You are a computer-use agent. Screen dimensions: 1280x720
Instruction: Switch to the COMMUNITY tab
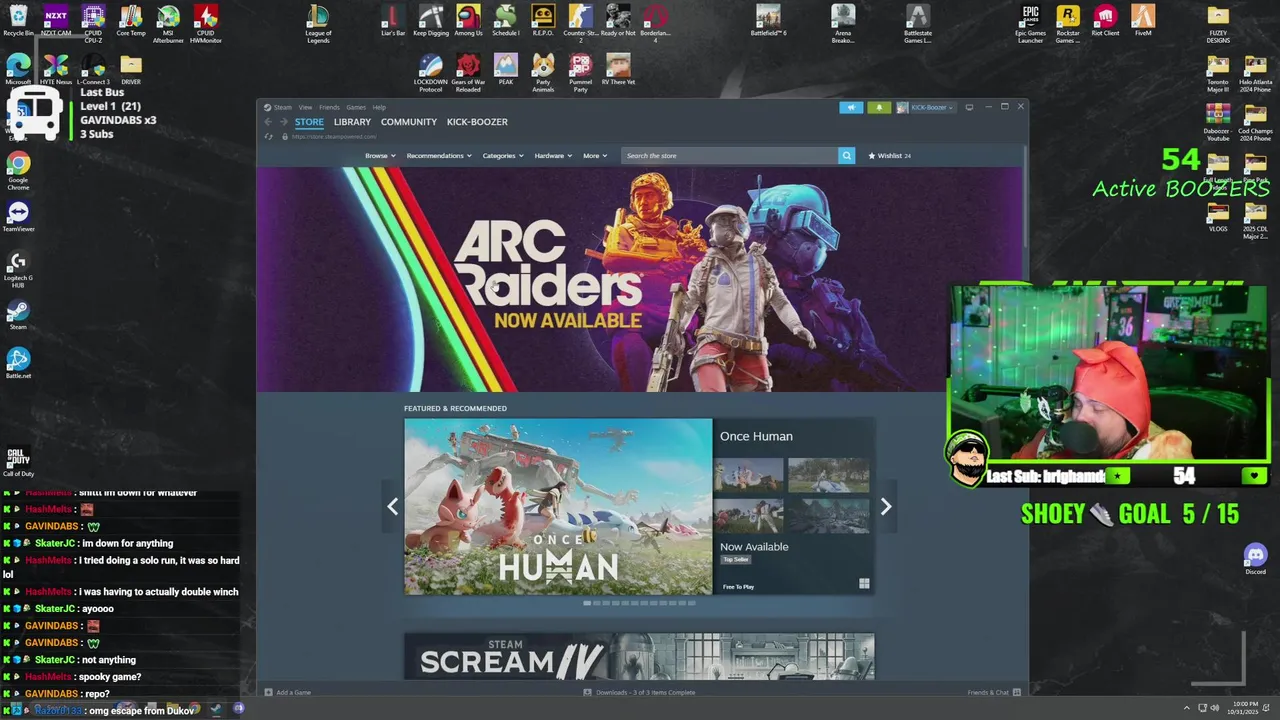[x=409, y=122]
